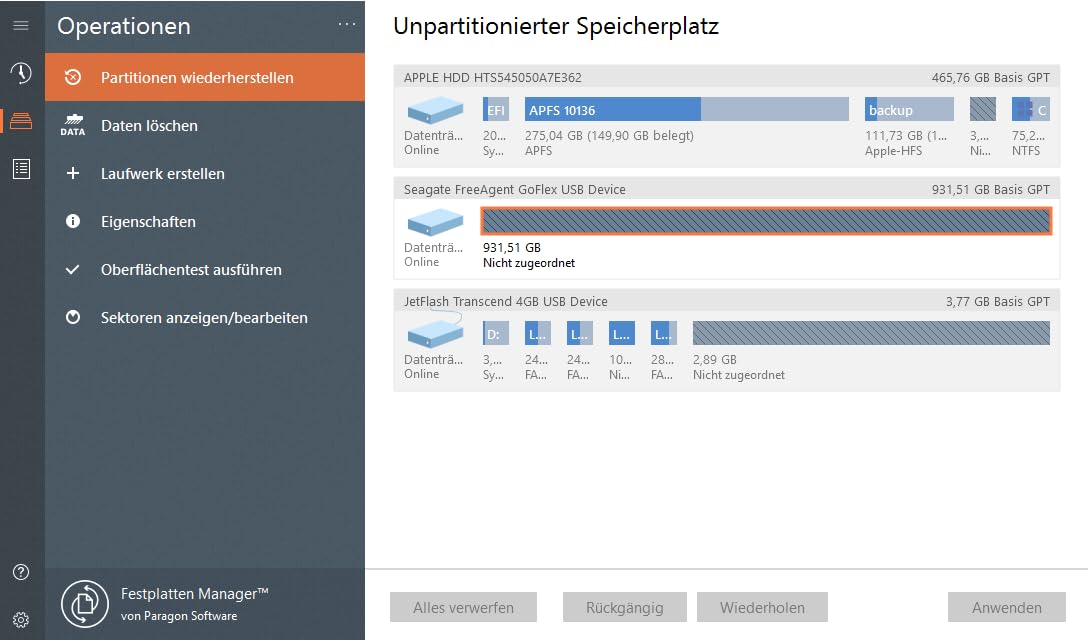Click the Wiederholen button

(762, 607)
